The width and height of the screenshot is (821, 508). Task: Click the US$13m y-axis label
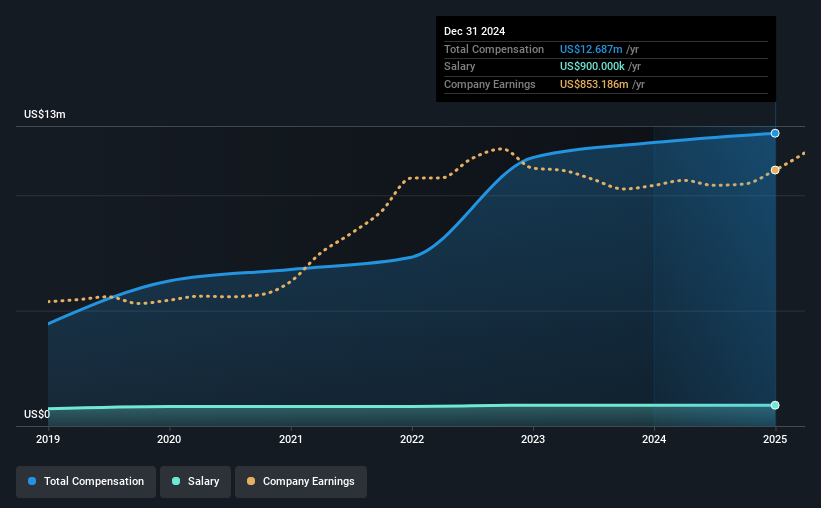[x=45, y=115]
